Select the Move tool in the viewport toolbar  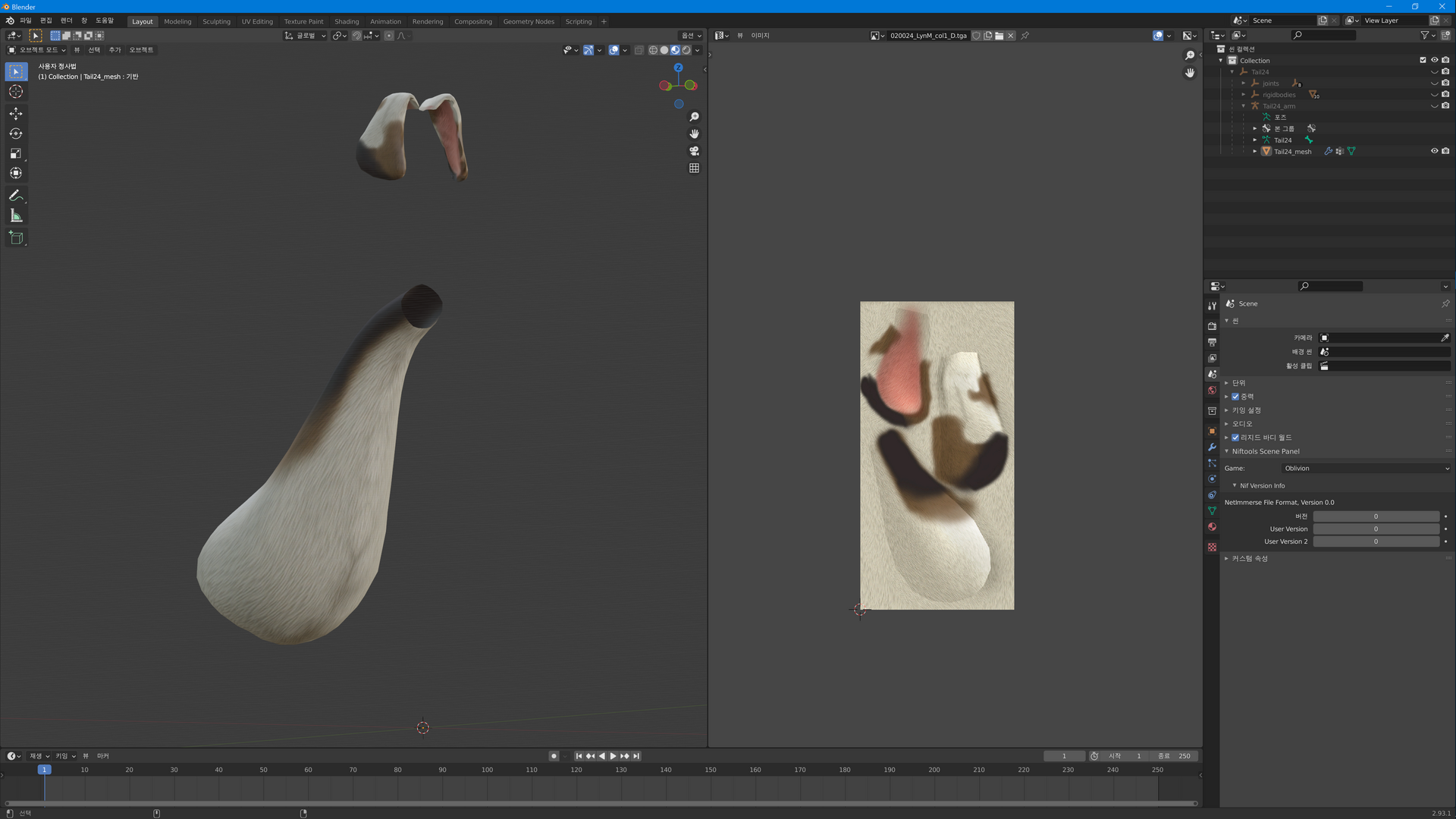coord(16,114)
